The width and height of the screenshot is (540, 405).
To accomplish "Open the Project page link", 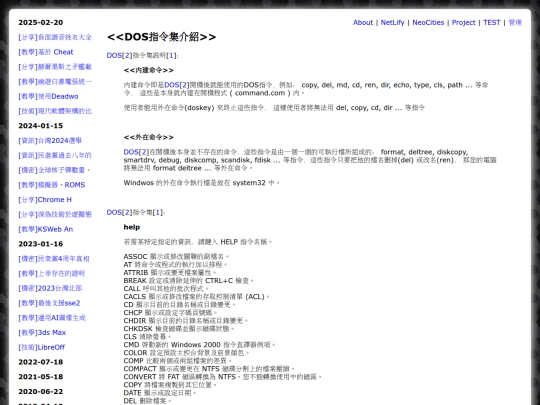I will 463,22.
